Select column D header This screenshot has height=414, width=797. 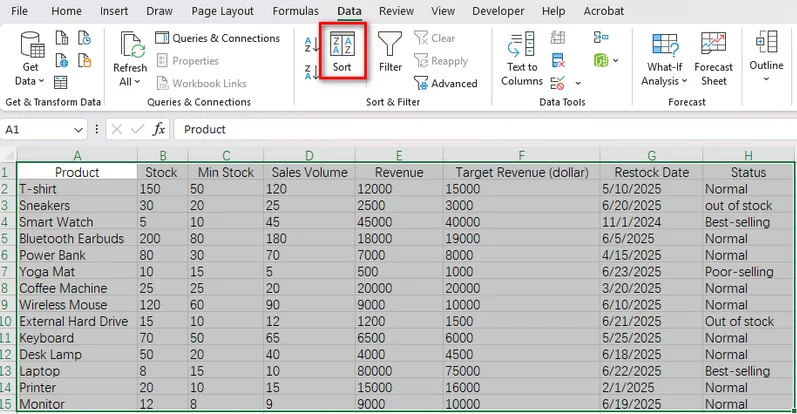pos(309,155)
